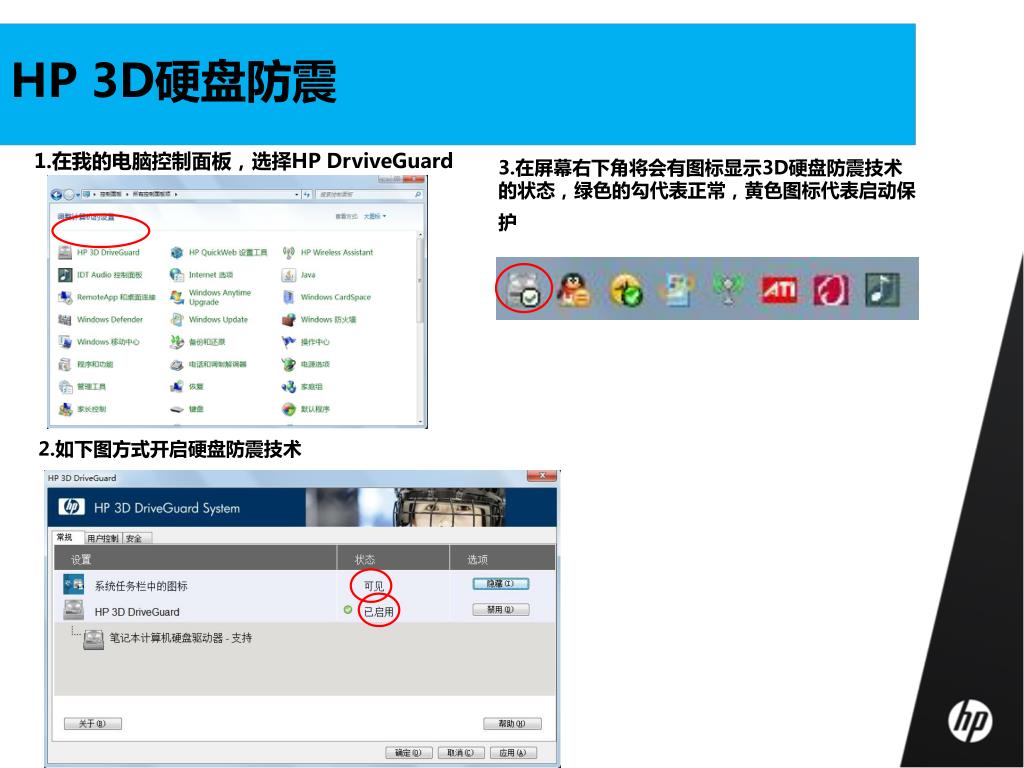Screen dimensions: 1024x768
Task: Open the Java control panel item
Action: 299,275
